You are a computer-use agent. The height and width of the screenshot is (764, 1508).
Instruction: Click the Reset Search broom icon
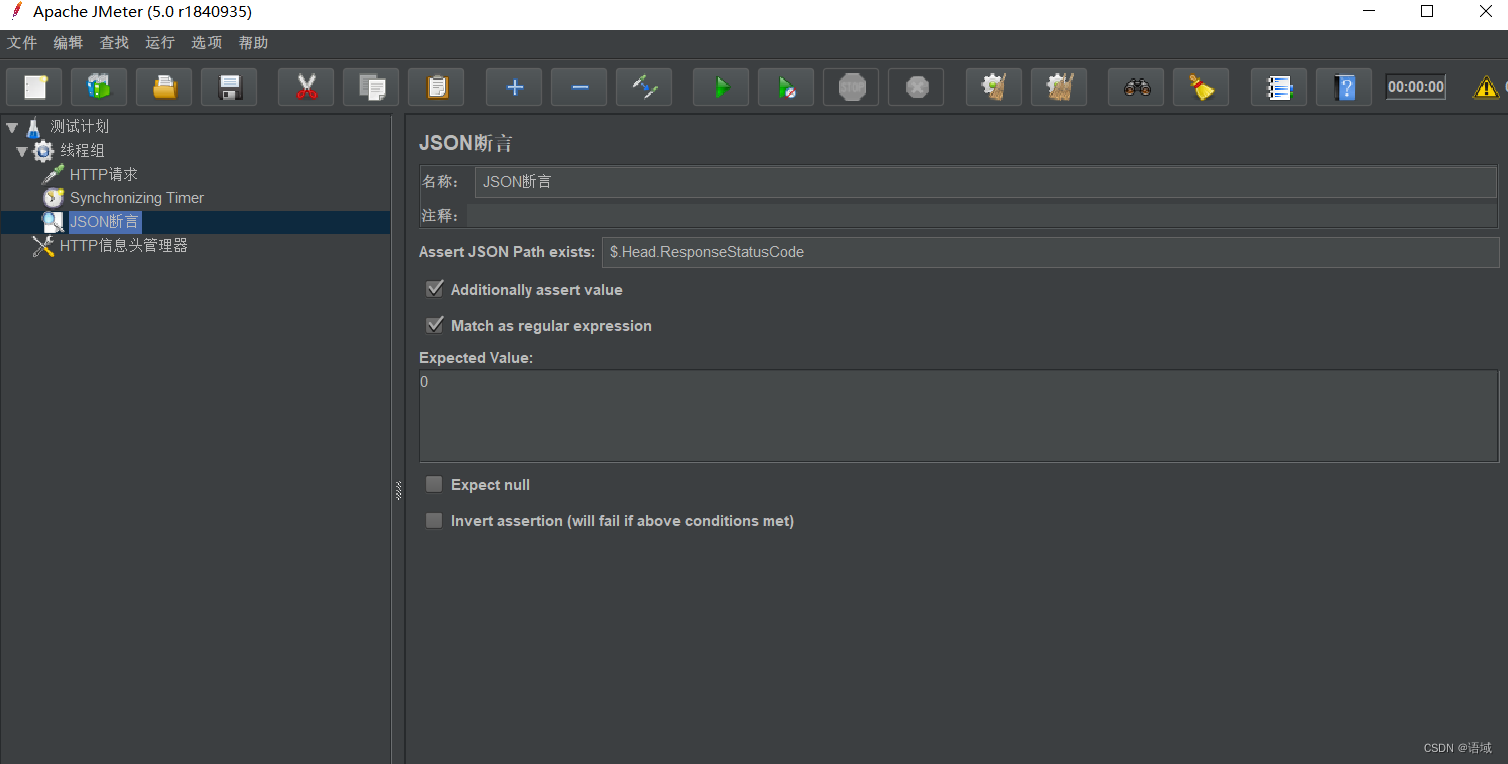pyautogui.click(x=1201, y=87)
